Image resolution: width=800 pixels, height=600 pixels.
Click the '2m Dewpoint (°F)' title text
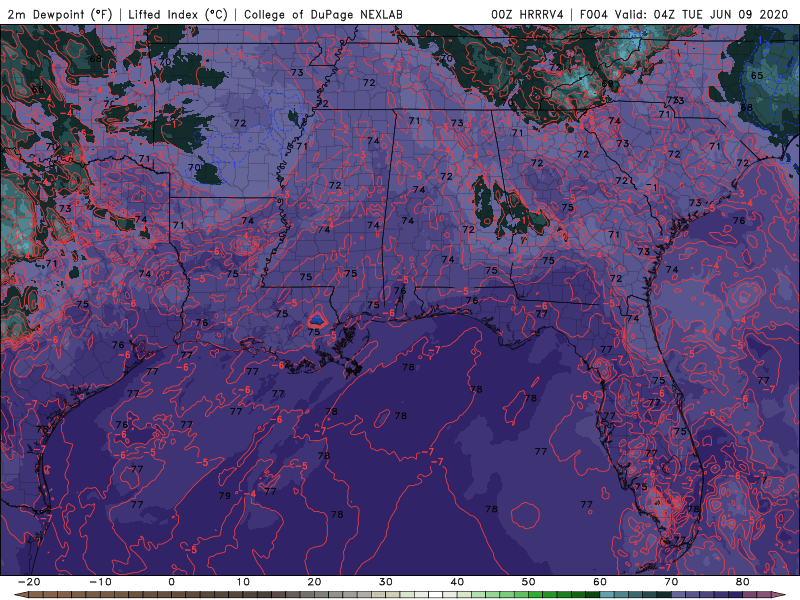(x=60, y=14)
